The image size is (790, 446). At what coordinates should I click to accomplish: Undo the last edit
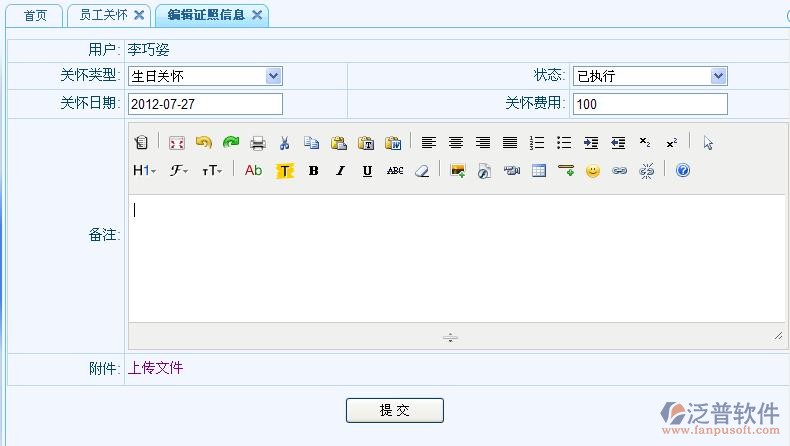point(204,143)
